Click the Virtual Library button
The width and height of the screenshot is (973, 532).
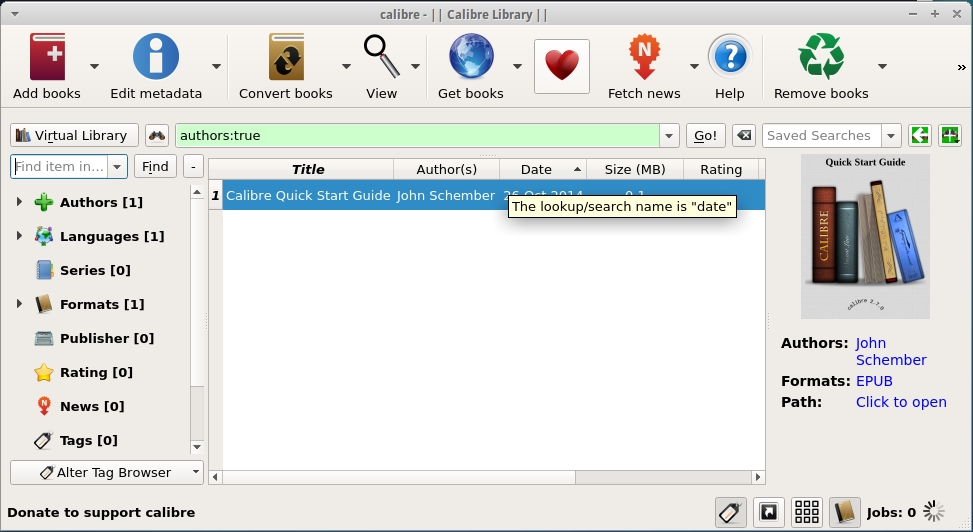coord(74,135)
